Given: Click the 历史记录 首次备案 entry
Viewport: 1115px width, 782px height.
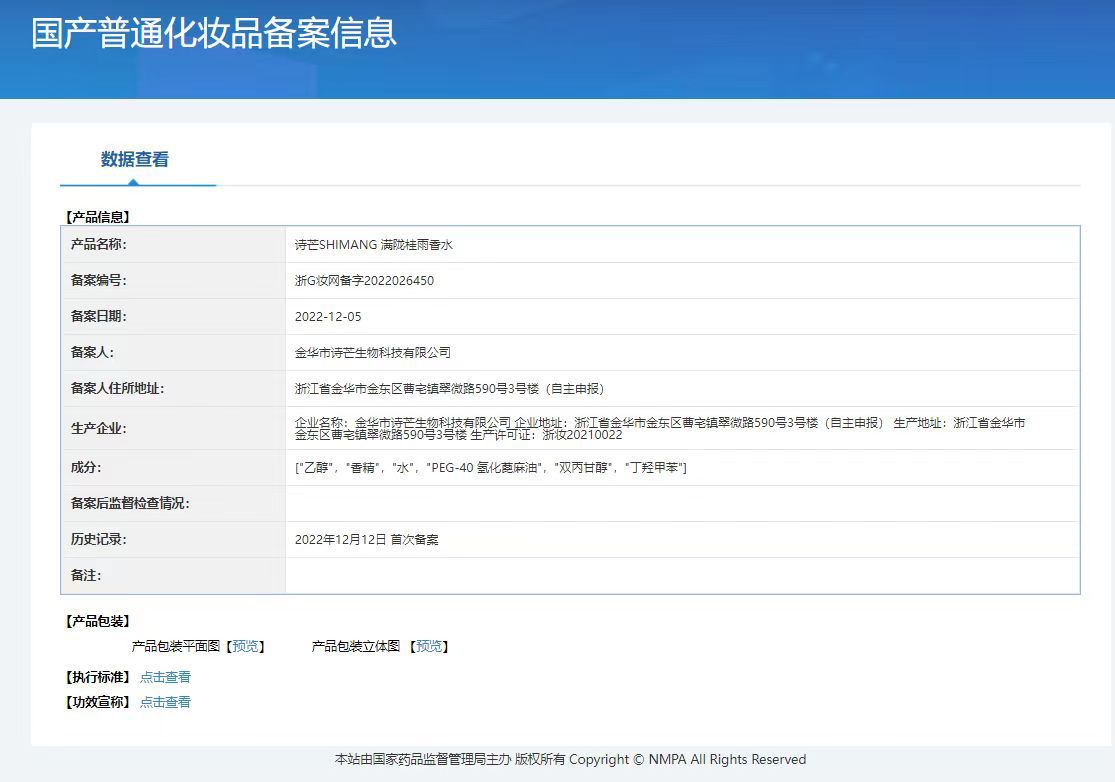Looking at the screenshot, I should 367,540.
